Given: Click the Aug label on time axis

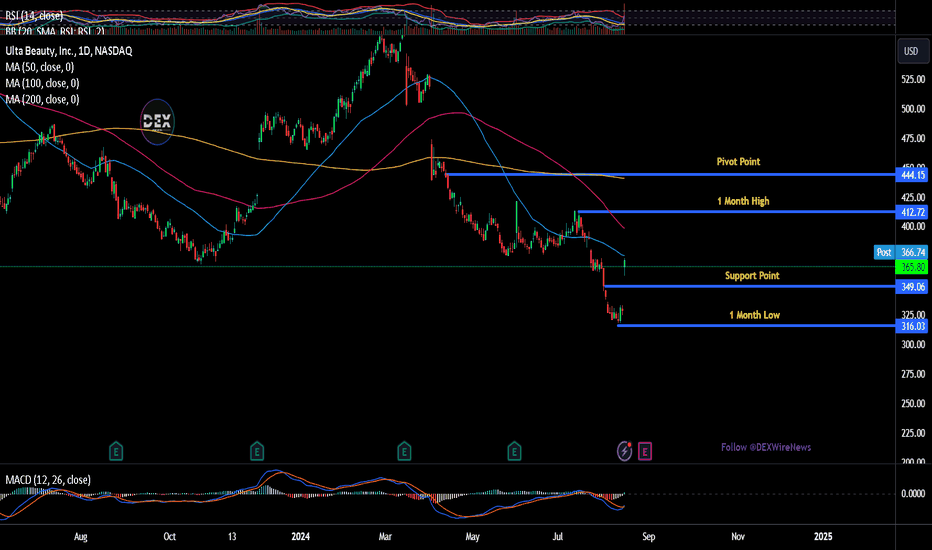Looking at the screenshot, I should (80, 536).
